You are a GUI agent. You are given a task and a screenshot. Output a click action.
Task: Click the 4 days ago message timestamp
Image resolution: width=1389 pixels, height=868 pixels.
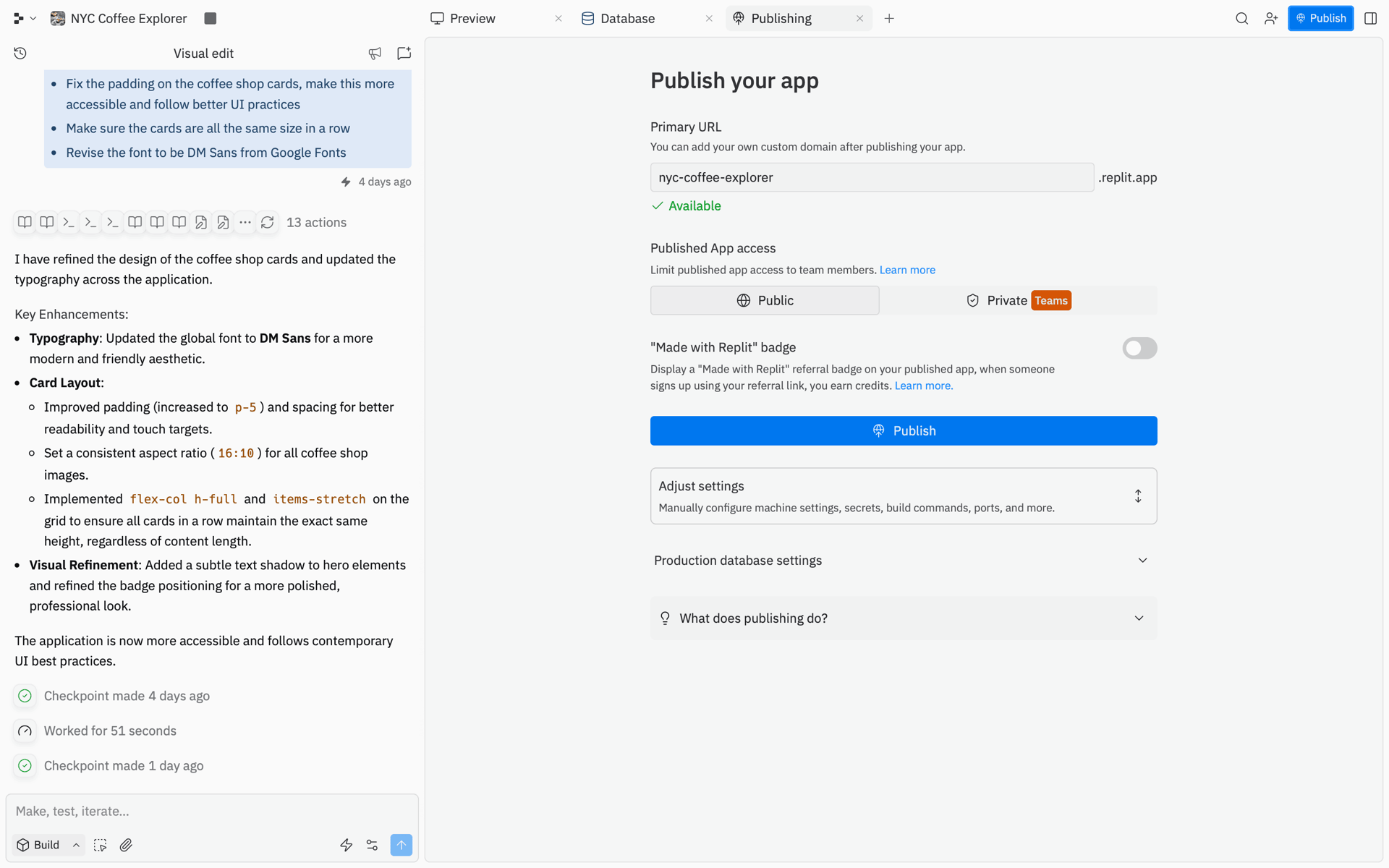point(385,182)
